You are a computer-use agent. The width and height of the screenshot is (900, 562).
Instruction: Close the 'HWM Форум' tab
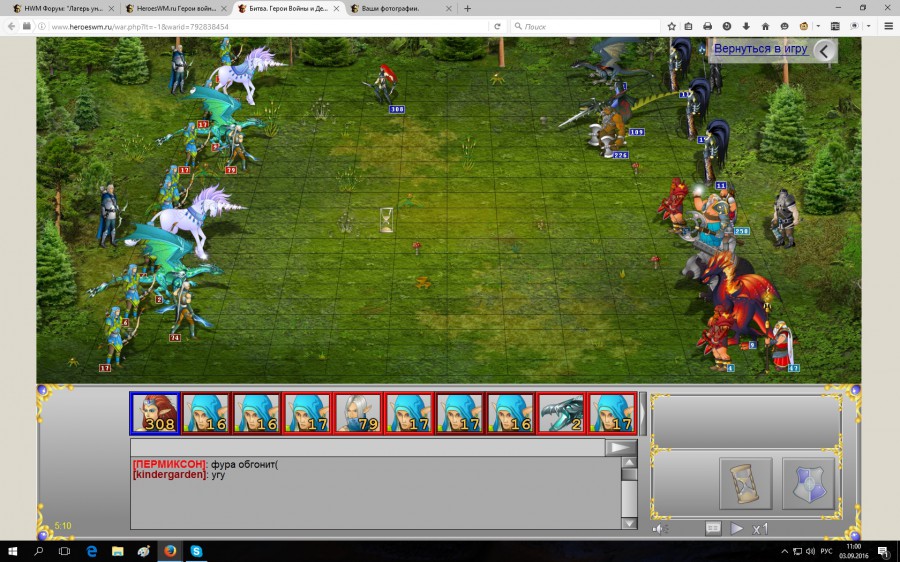[x=111, y=9]
